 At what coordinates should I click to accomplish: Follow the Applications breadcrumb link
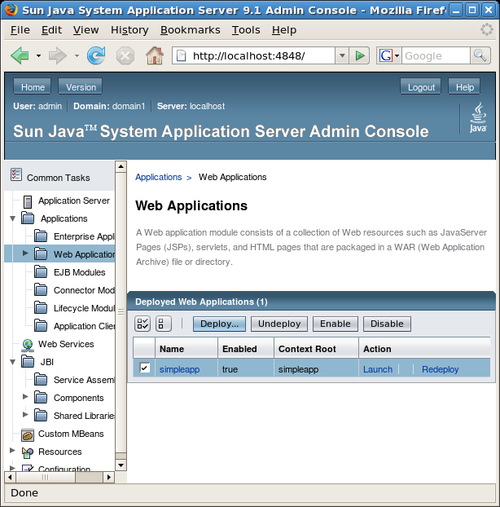[x=158, y=177]
